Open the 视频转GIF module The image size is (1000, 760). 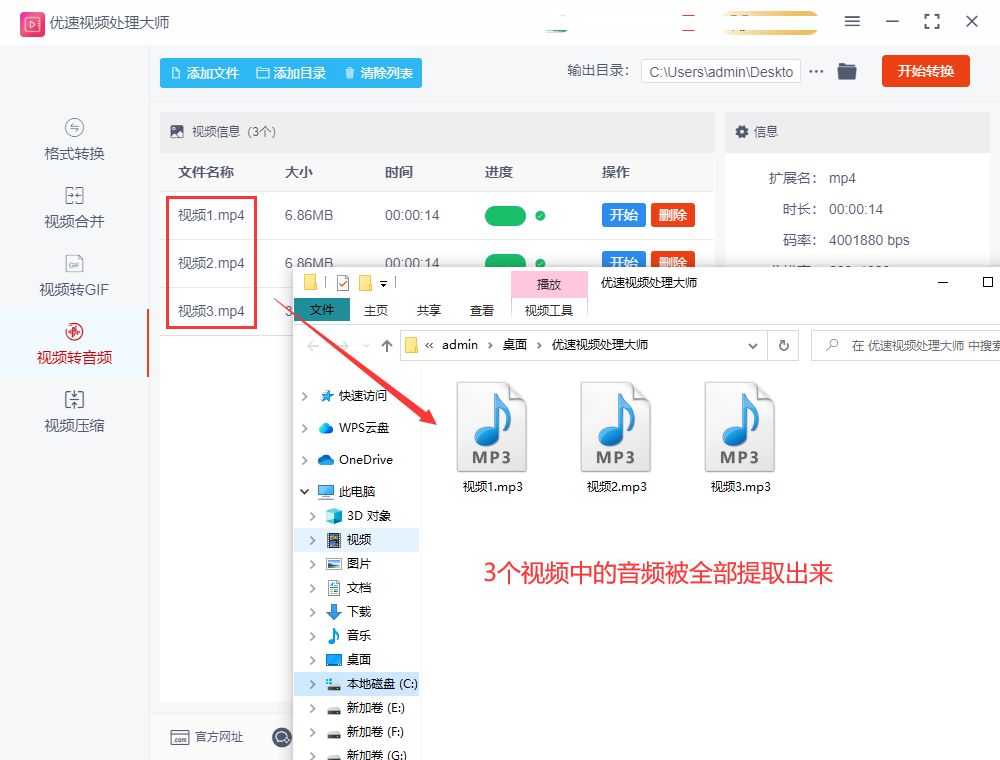(x=74, y=276)
